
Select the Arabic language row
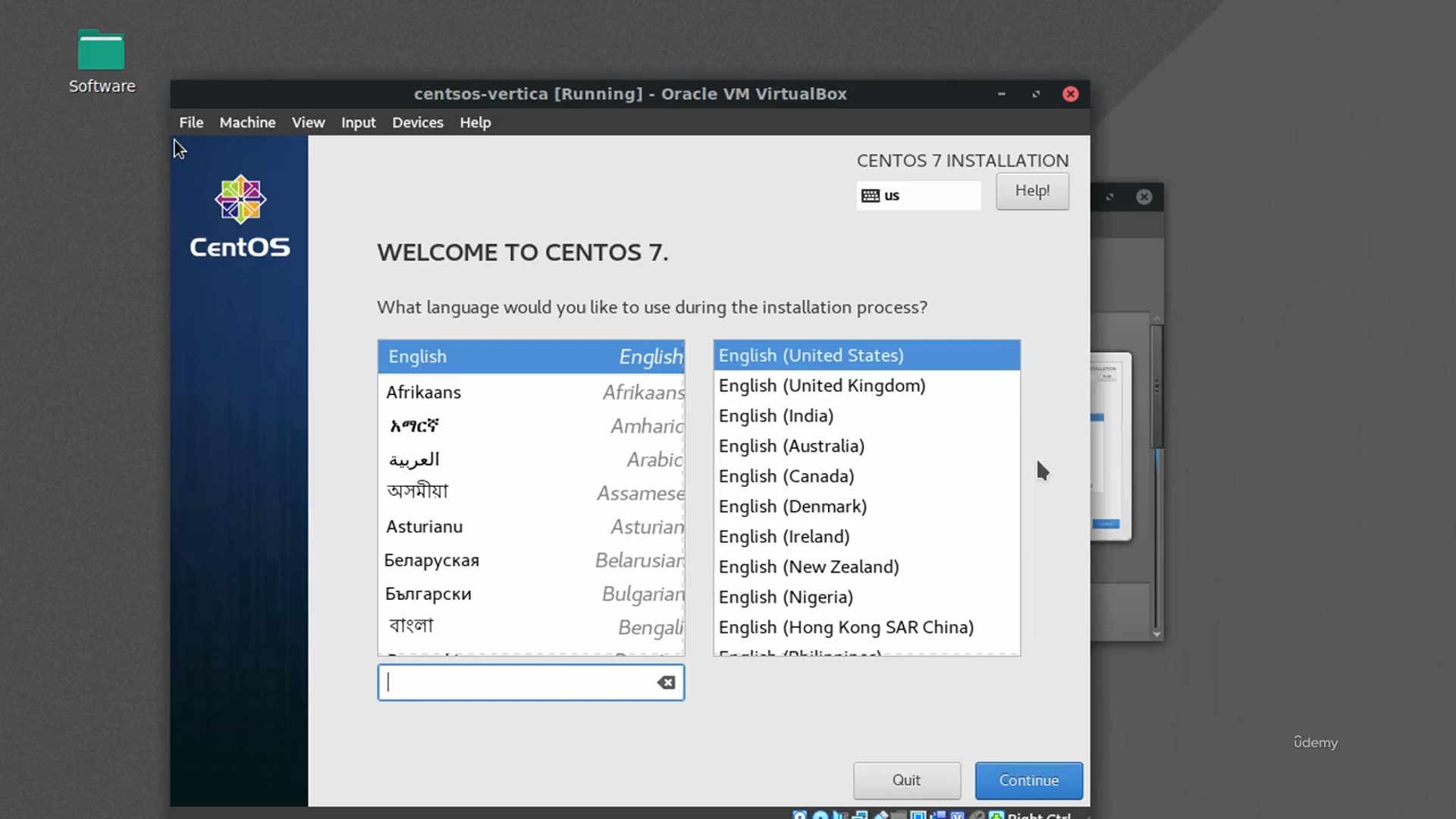pyautogui.click(x=531, y=460)
